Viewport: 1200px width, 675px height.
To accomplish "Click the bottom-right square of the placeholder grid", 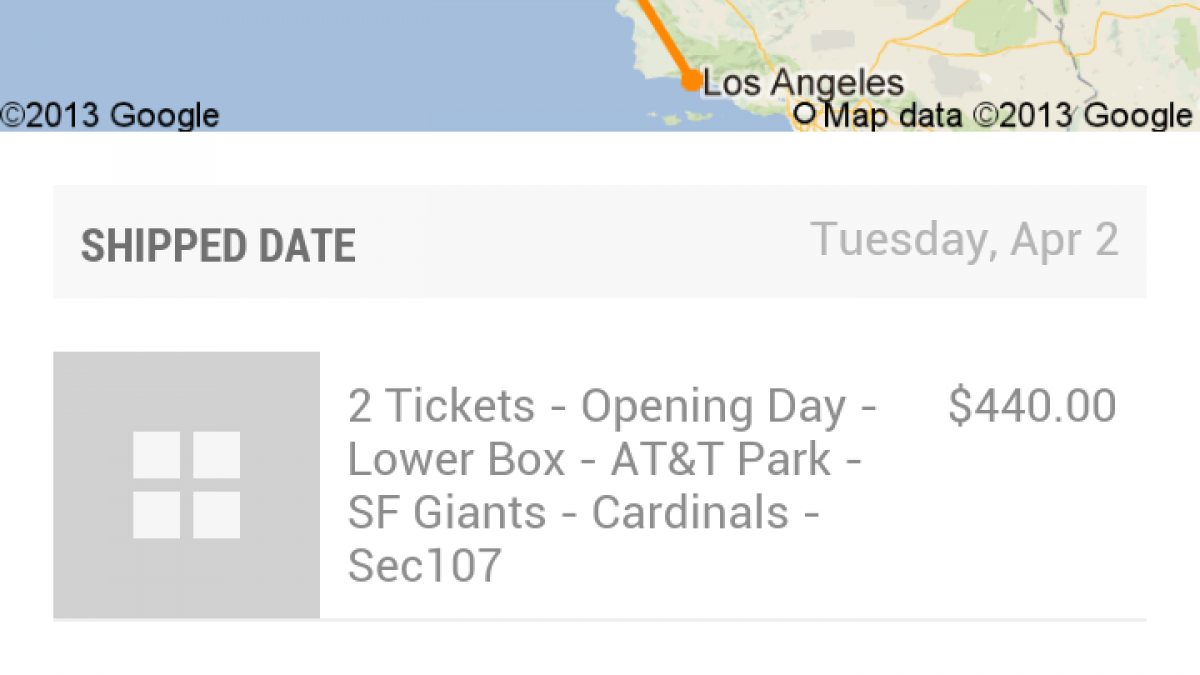I will coord(216,515).
